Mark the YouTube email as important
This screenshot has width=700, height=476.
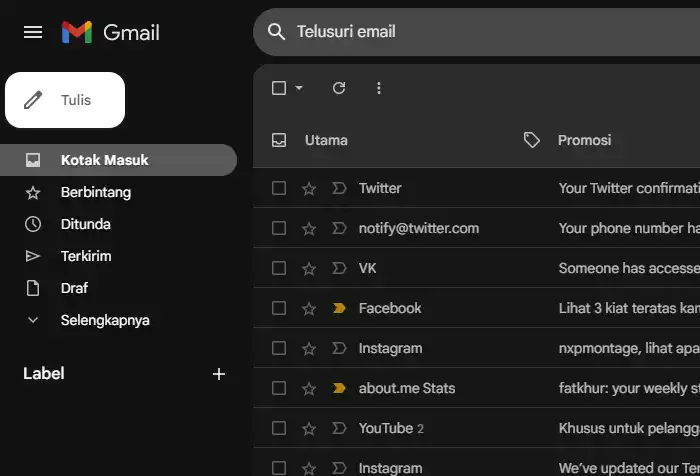click(339, 428)
